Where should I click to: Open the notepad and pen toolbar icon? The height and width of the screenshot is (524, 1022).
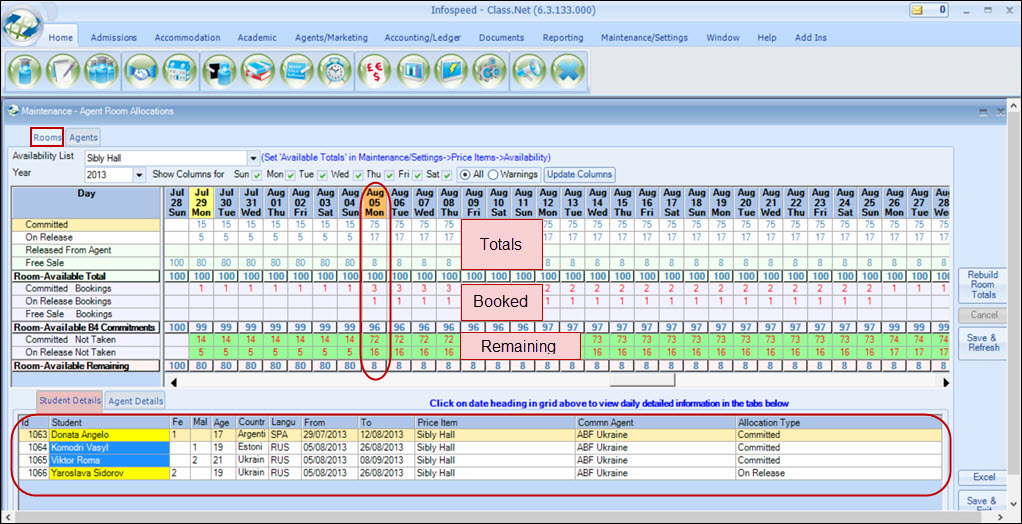point(64,73)
